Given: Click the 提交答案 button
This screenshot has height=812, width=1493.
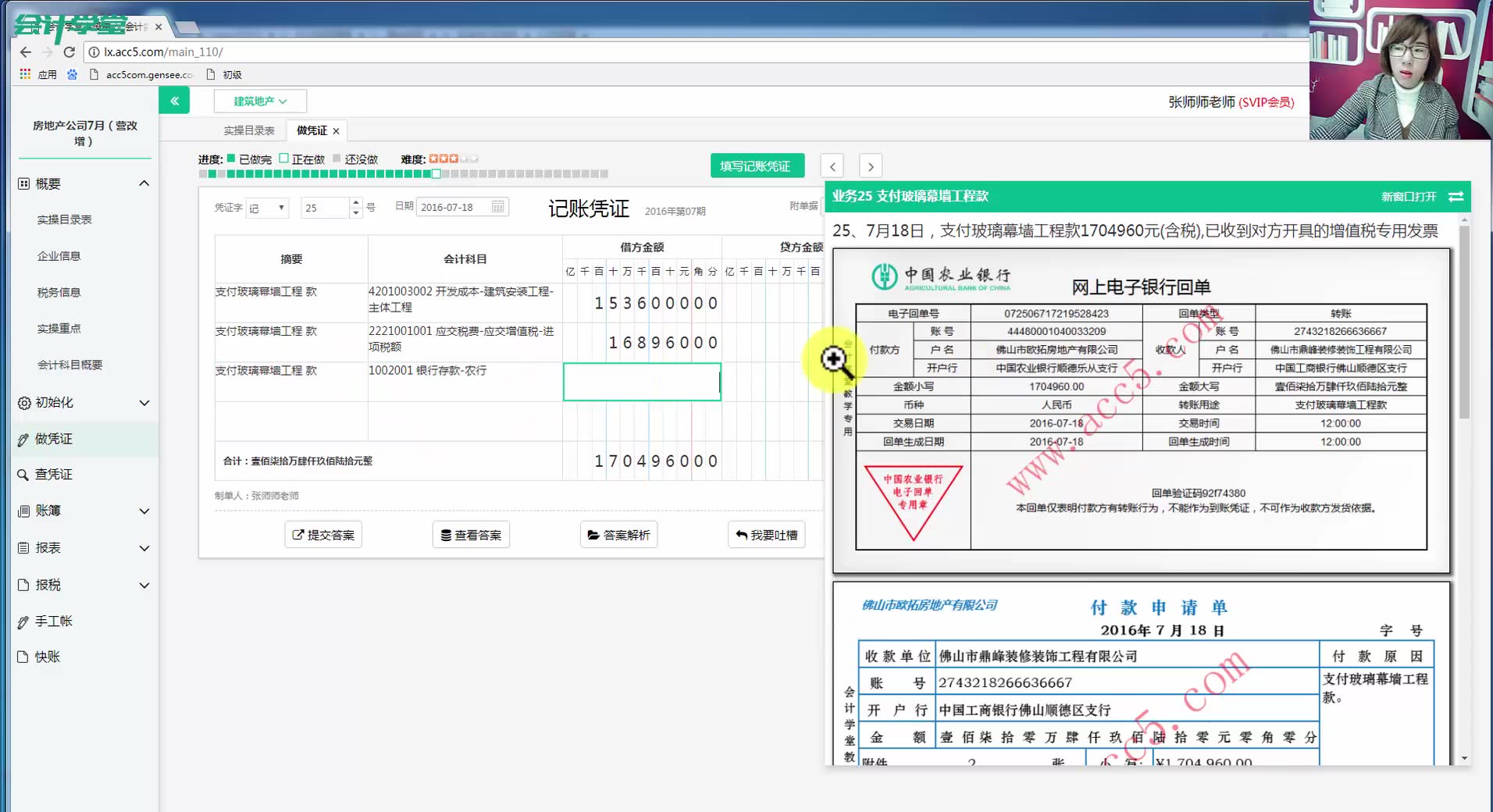Looking at the screenshot, I should pyautogui.click(x=323, y=535).
